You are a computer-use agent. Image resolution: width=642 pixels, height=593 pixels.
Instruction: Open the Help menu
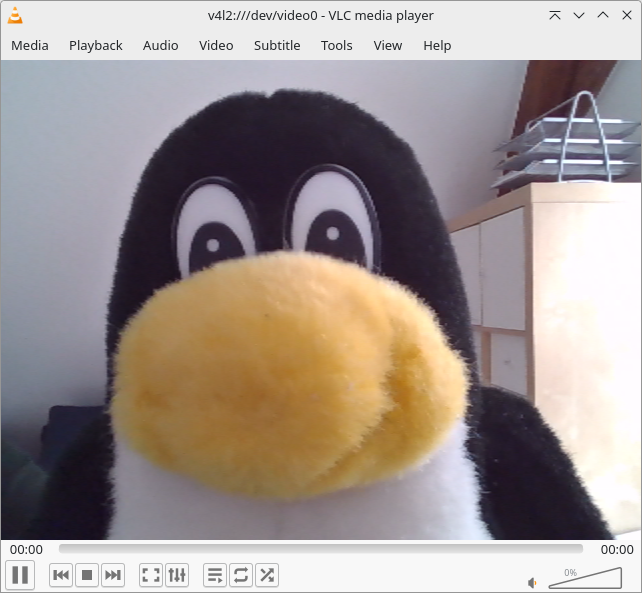pos(437,45)
